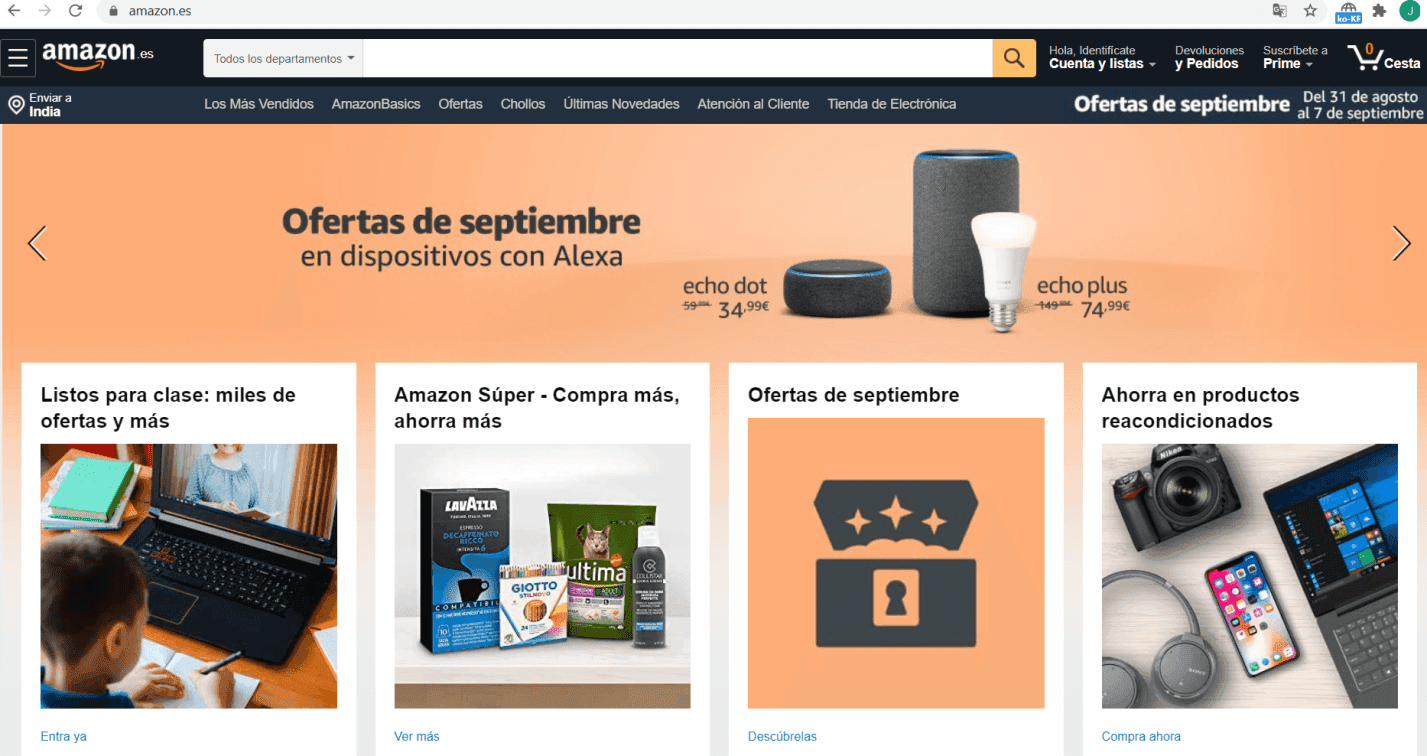Click the browser reload icon
The image size is (1427, 756).
75,11
